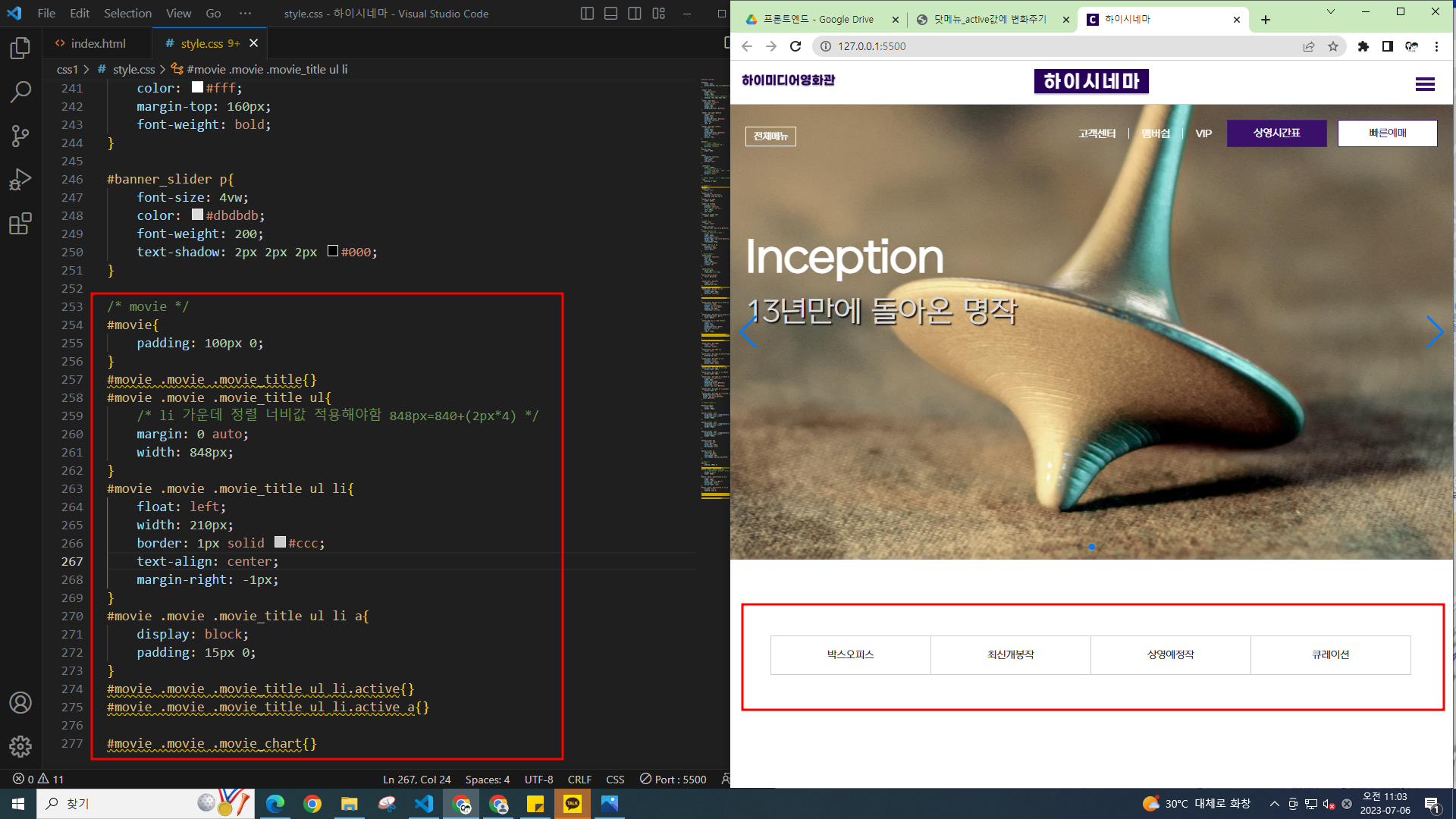Toggle the primary sidebar layout button

coord(587,14)
